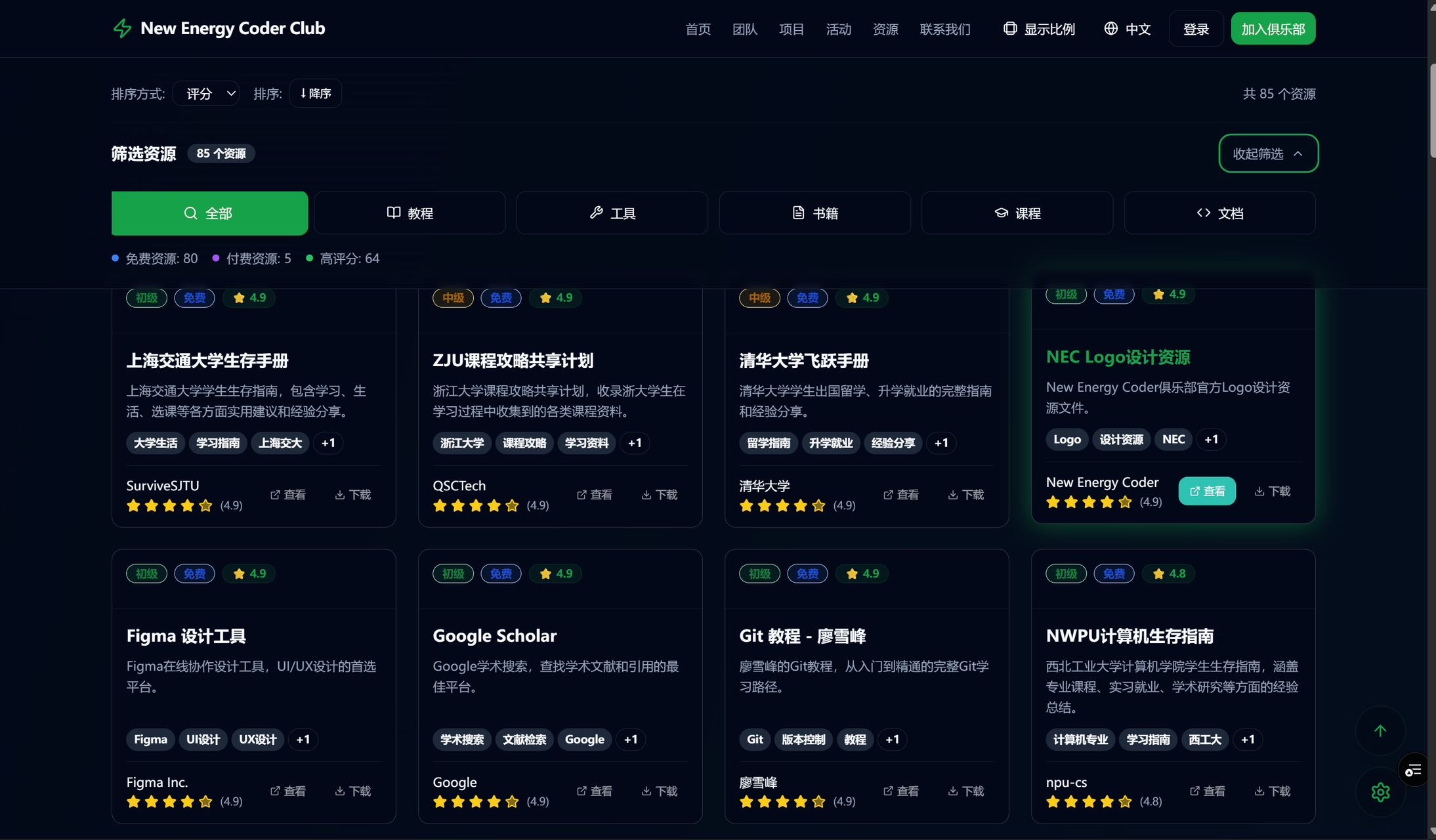Expand +1 tags on NEC Logo设计资源 card

pos(1212,440)
